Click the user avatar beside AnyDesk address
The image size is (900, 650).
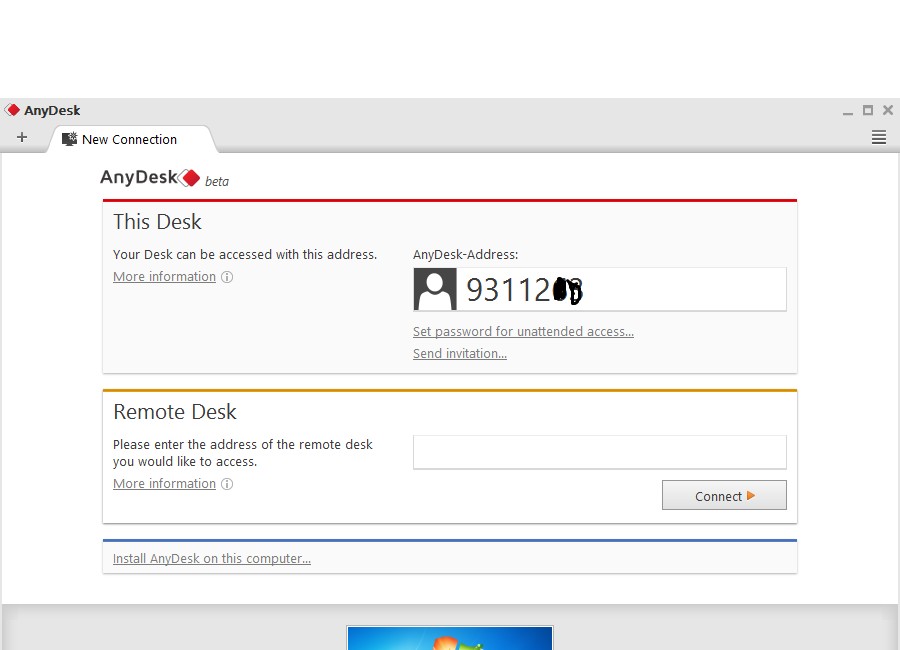[435, 289]
